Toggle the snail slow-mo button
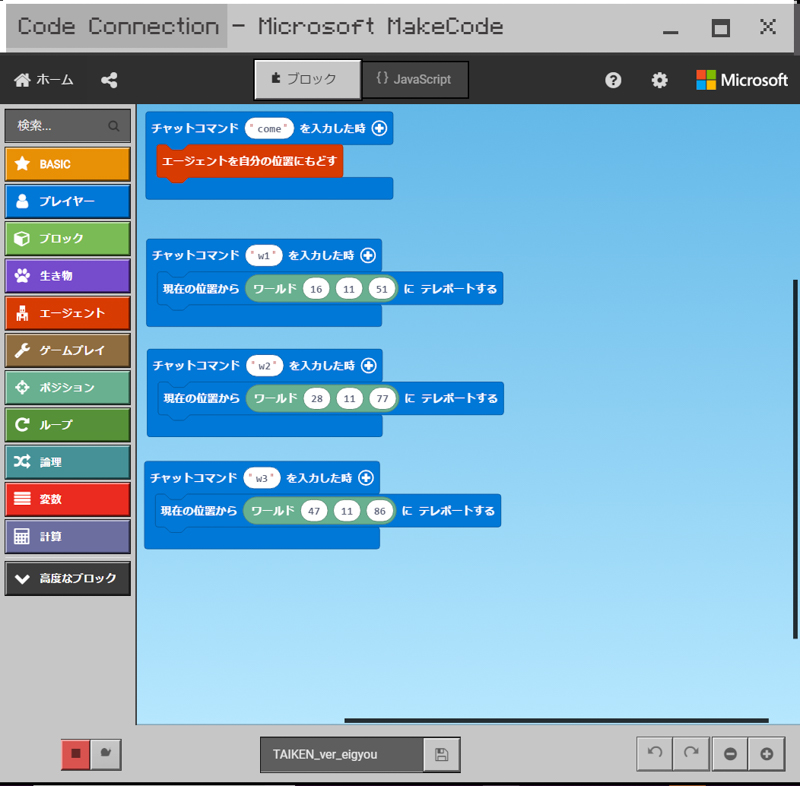The image size is (800, 786). coord(106,754)
